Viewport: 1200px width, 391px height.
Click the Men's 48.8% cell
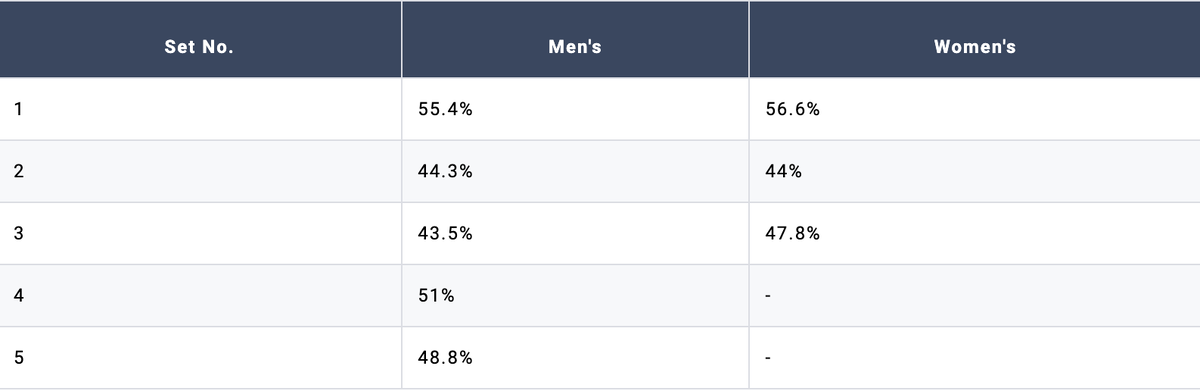[x=575, y=357]
